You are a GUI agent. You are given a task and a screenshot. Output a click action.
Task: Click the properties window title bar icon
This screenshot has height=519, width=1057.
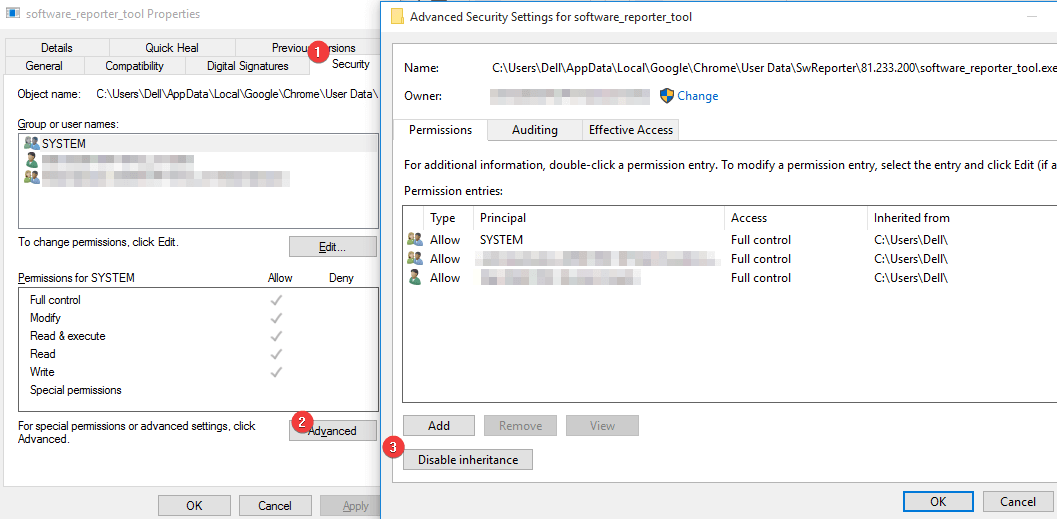pos(13,14)
